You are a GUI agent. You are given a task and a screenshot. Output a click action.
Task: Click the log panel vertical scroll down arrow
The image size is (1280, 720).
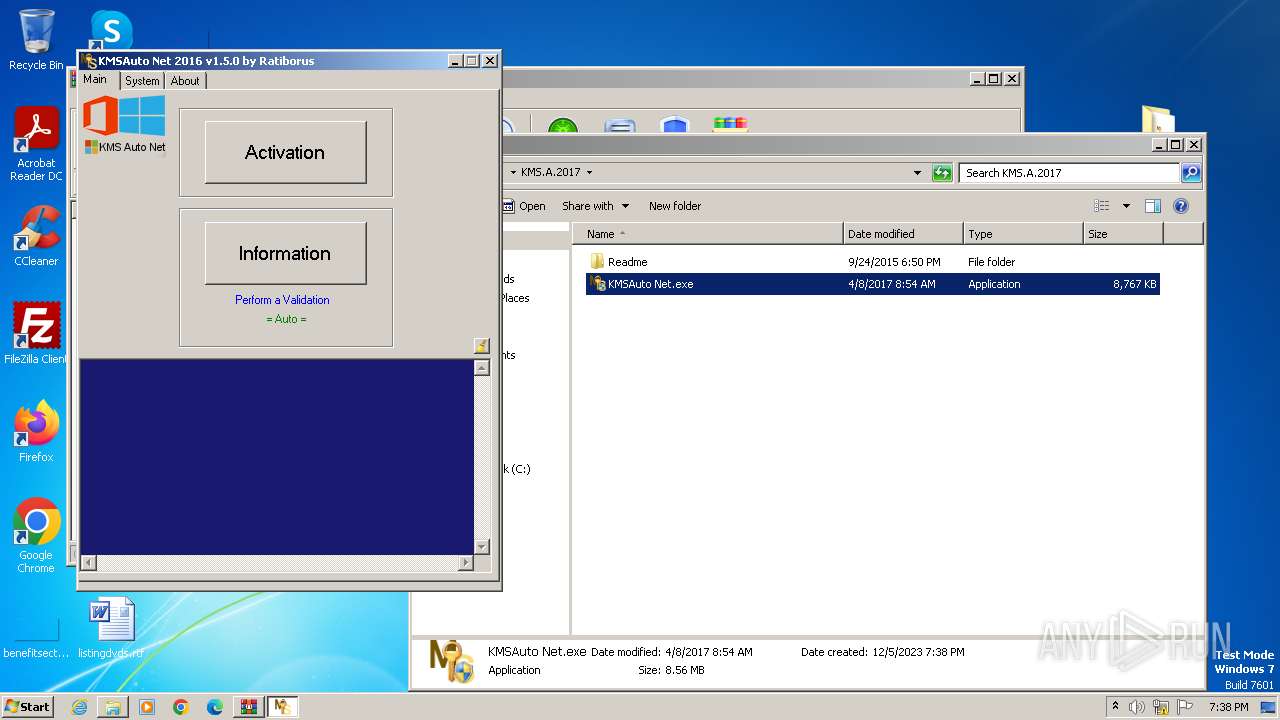[x=482, y=547]
